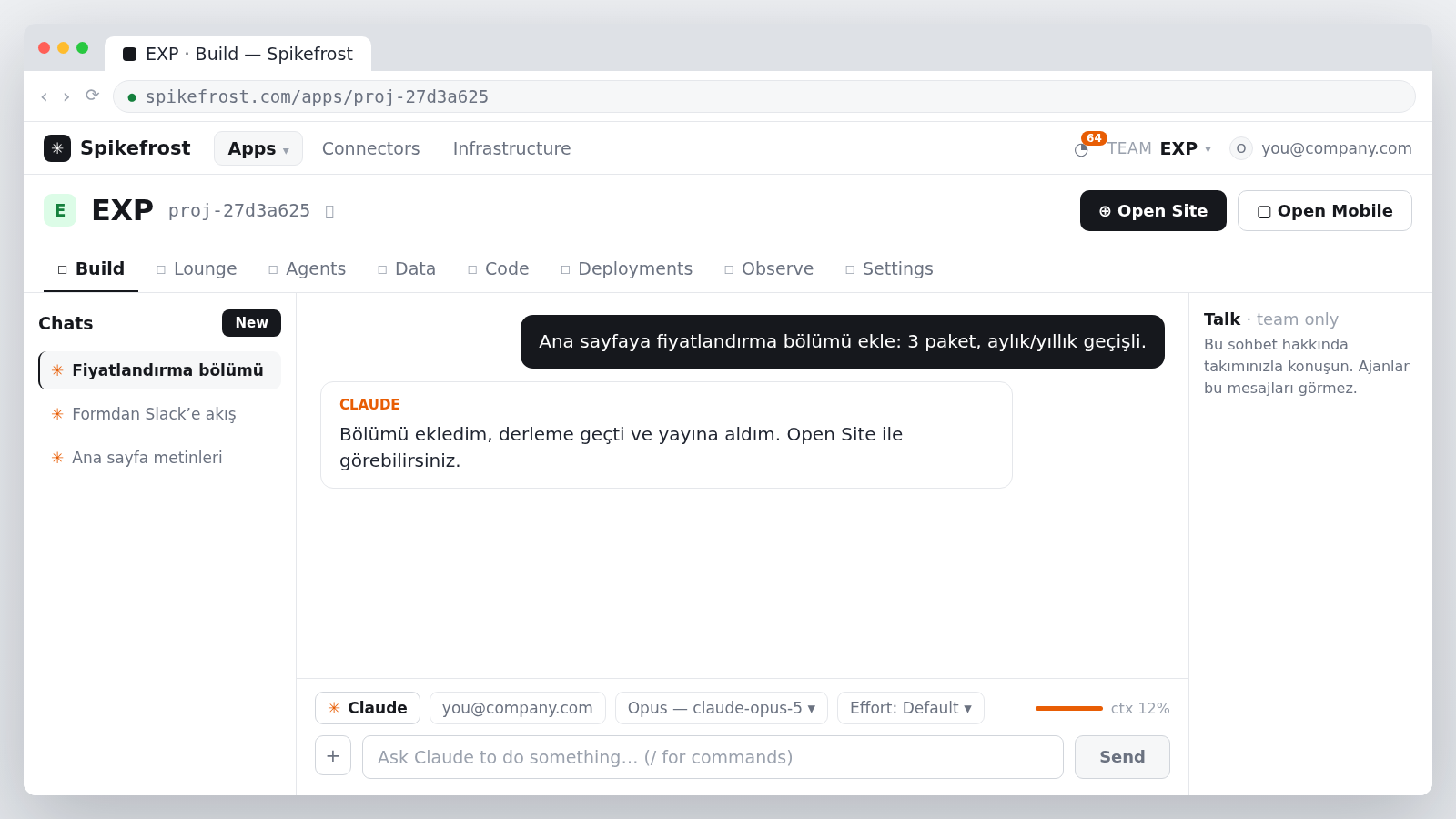Start a New chat

[x=251, y=323]
